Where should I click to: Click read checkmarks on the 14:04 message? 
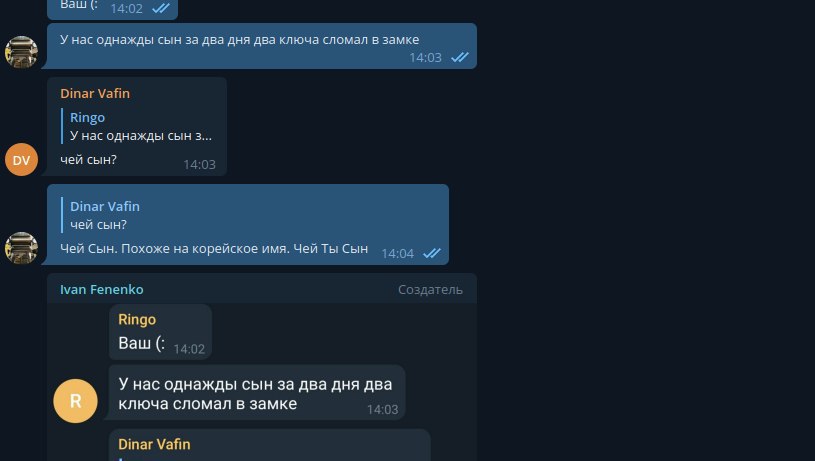pyautogui.click(x=431, y=253)
